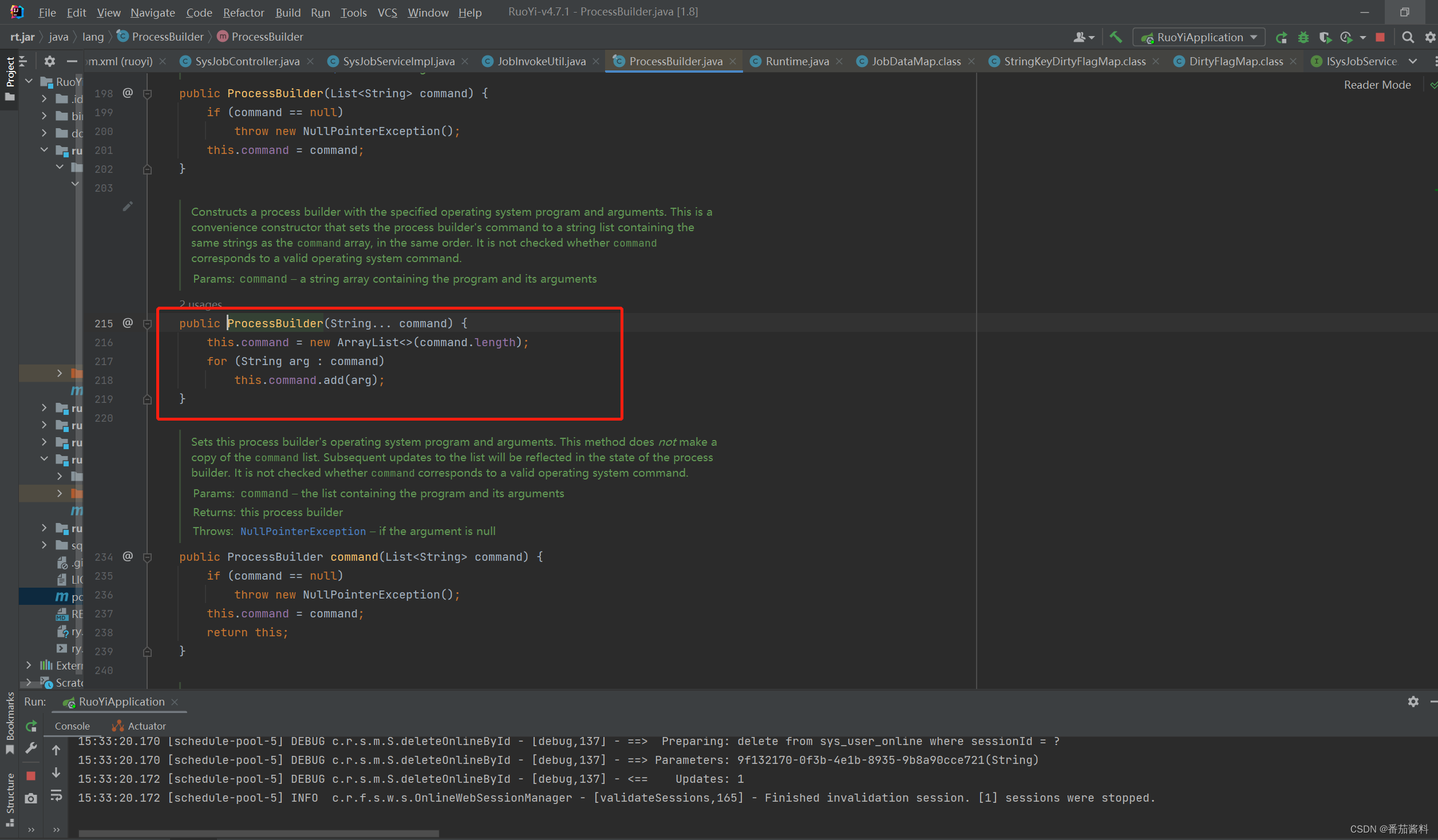Show hidden editor tabs chevron

1413,61
